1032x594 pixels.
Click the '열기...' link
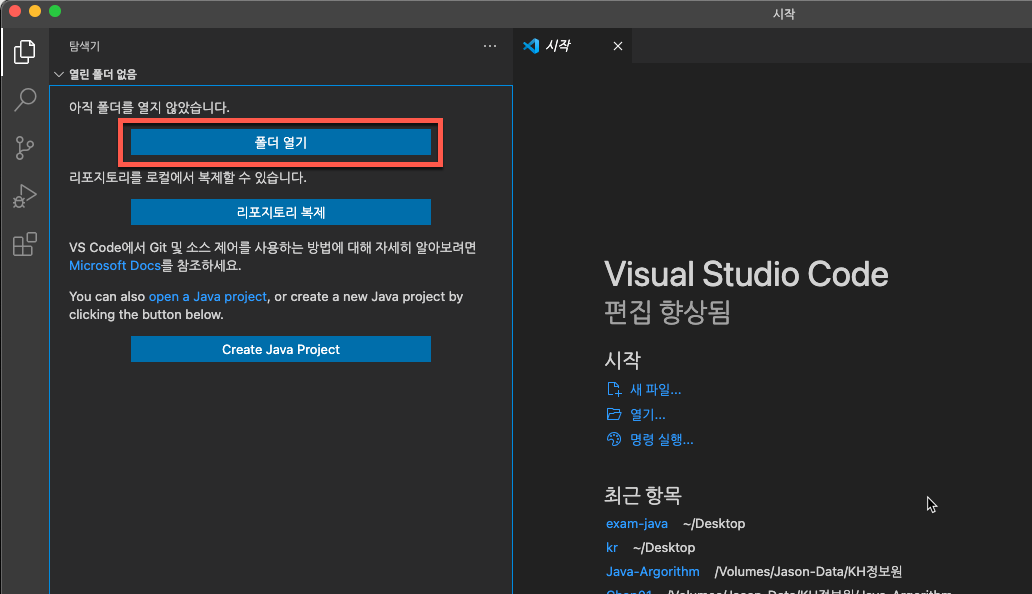[x=647, y=414]
